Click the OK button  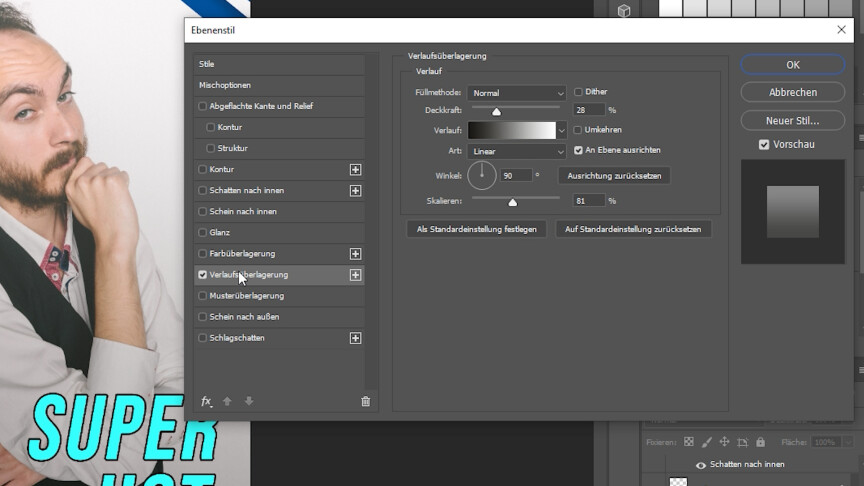792,64
